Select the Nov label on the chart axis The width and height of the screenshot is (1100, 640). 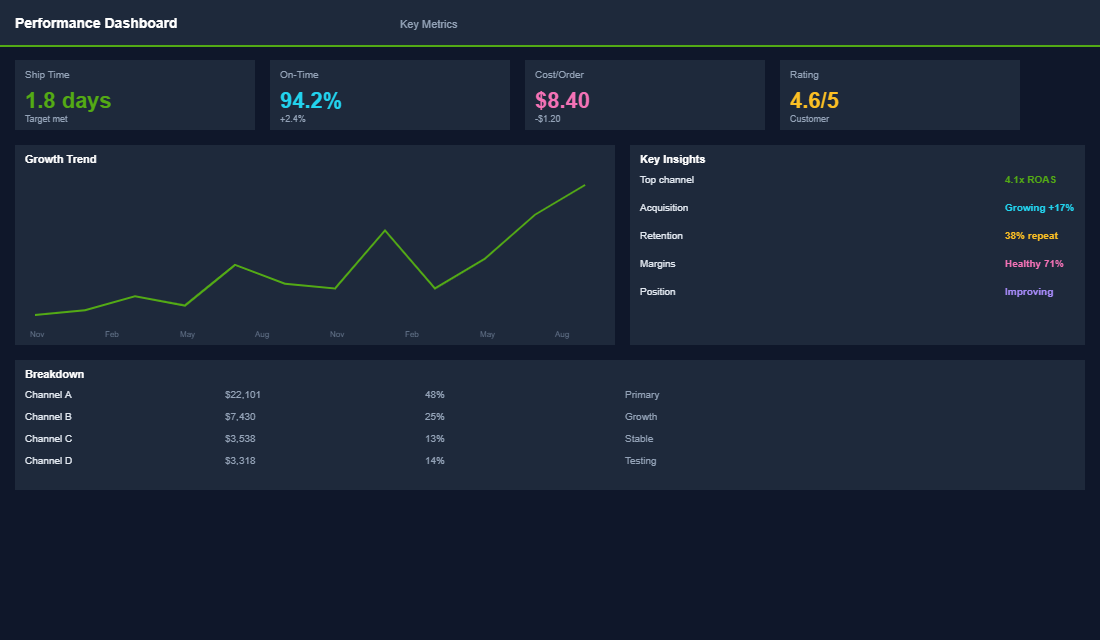pos(37,334)
